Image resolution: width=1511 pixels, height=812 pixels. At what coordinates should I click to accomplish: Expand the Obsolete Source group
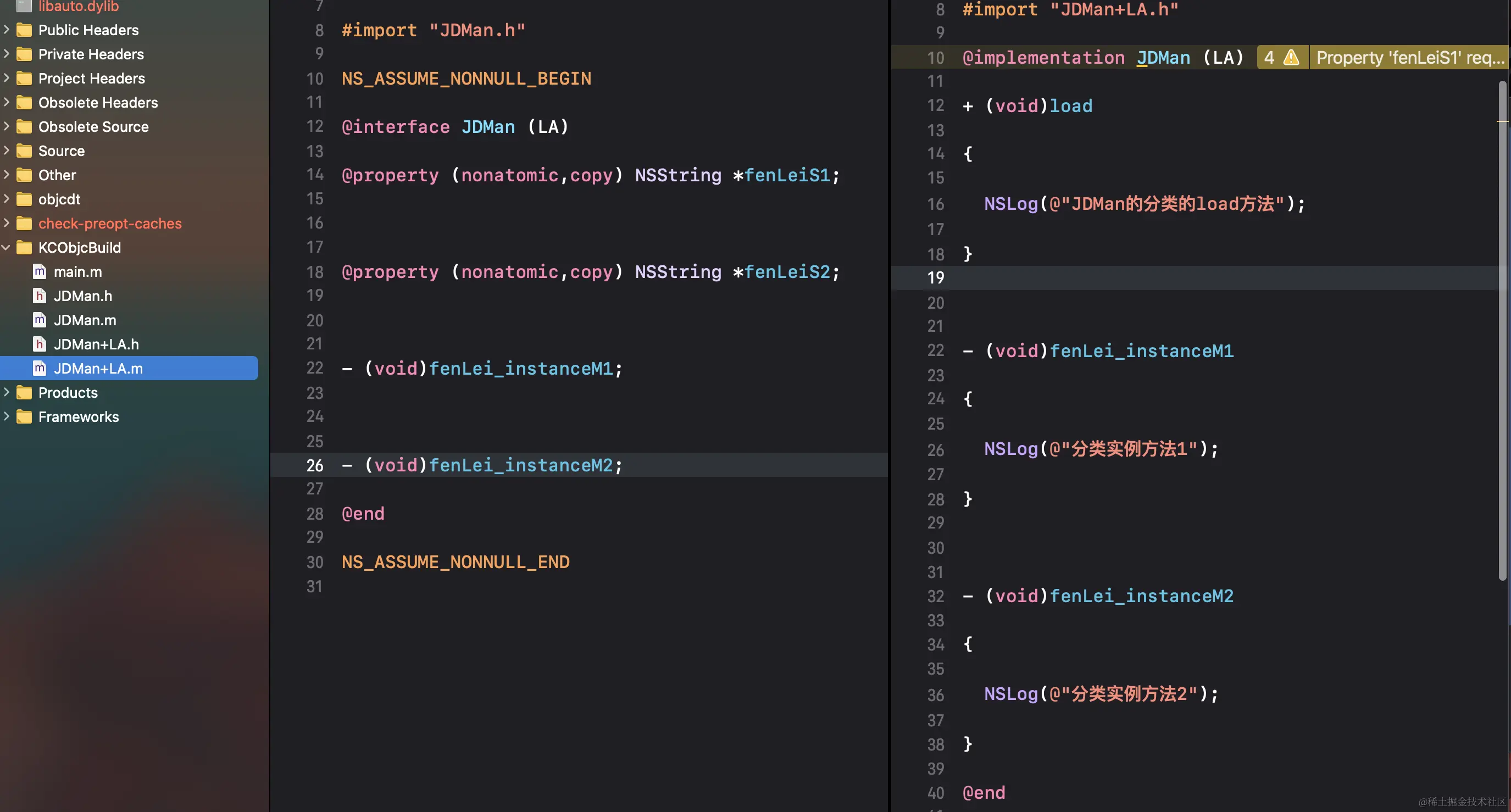click(7, 126)
